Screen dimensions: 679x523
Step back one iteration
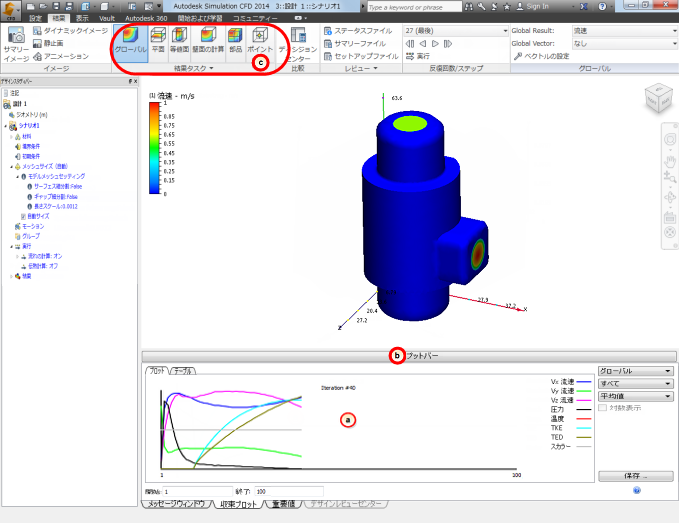(x=423, y=43)
